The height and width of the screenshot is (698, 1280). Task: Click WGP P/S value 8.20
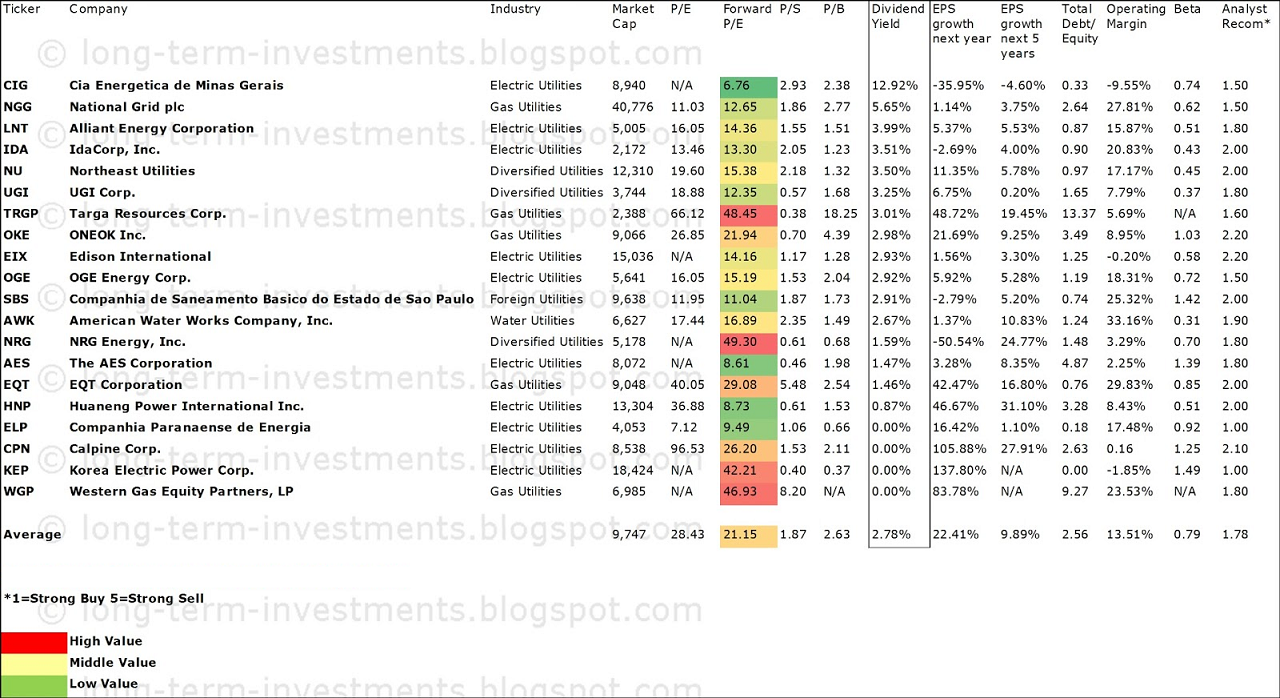coord(793,492)
